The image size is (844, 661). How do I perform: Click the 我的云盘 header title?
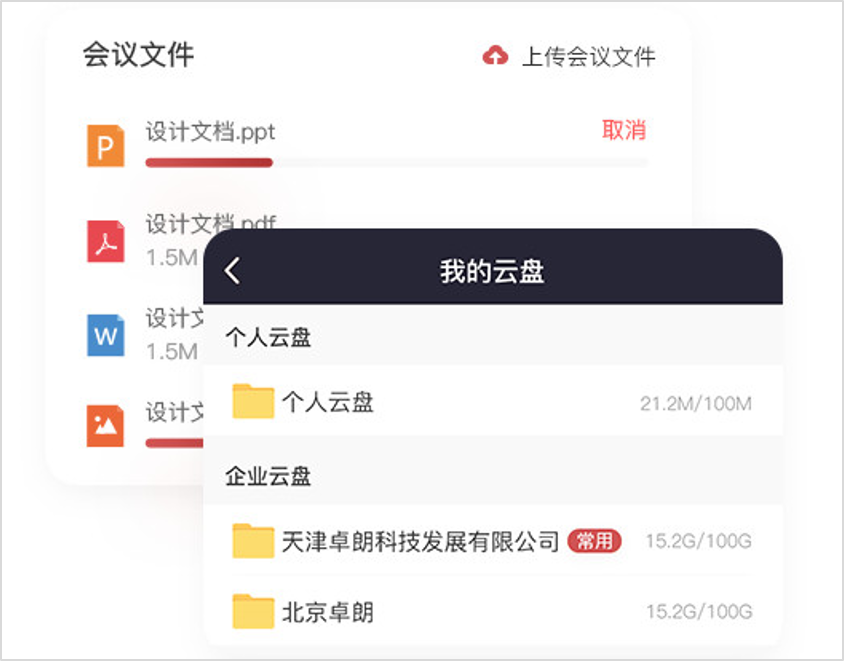point(492,271)
